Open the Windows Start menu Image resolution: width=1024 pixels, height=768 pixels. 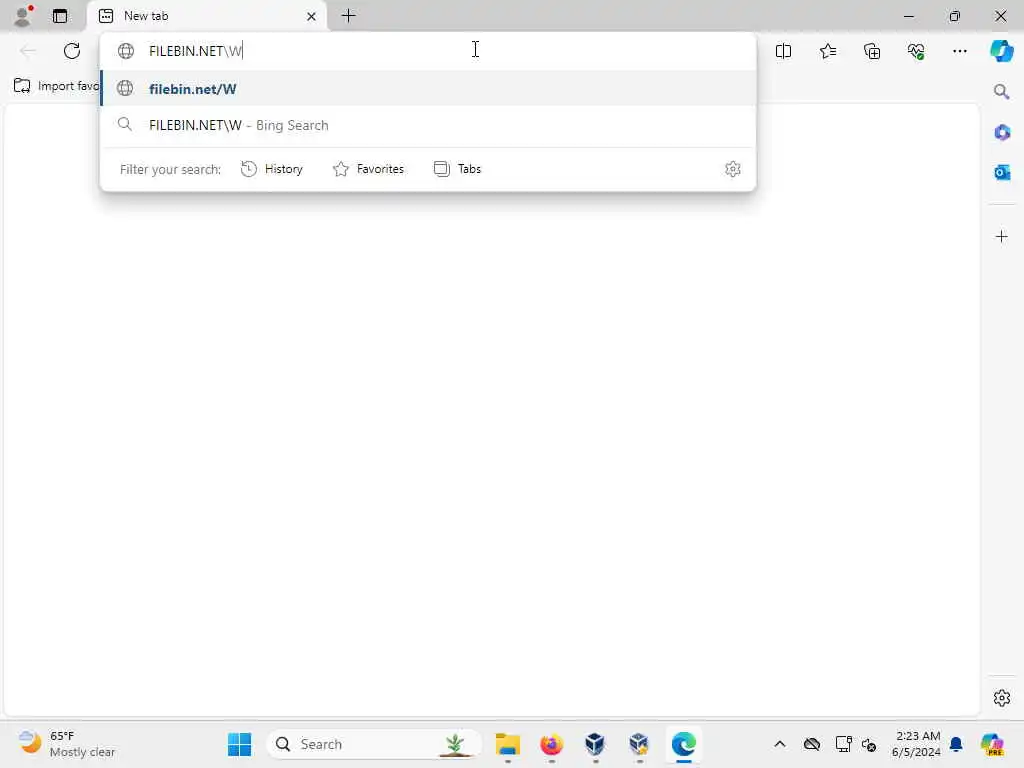click(x=240, y=744)
